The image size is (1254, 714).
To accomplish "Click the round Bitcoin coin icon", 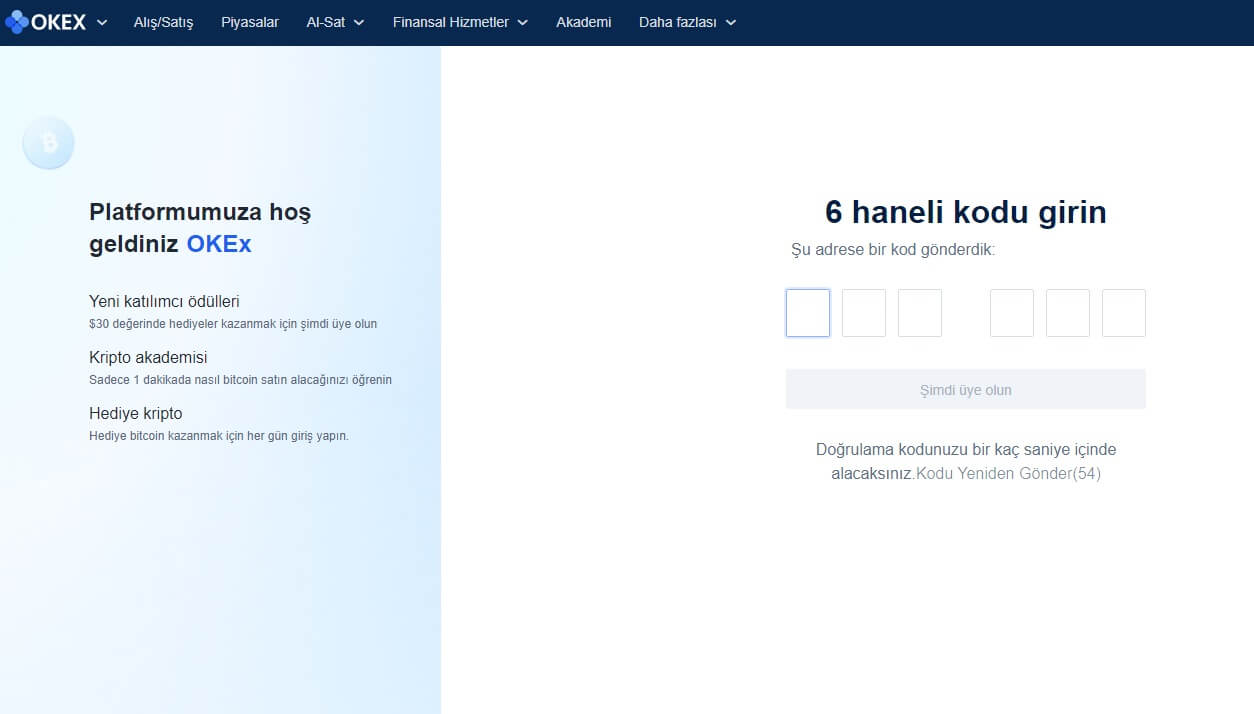I will point(48,143).
